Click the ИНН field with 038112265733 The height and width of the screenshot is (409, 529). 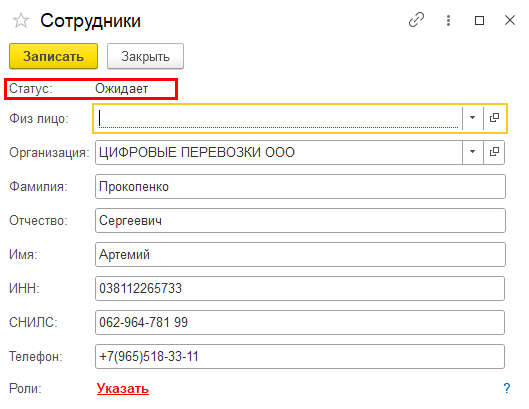coord(300,289)
